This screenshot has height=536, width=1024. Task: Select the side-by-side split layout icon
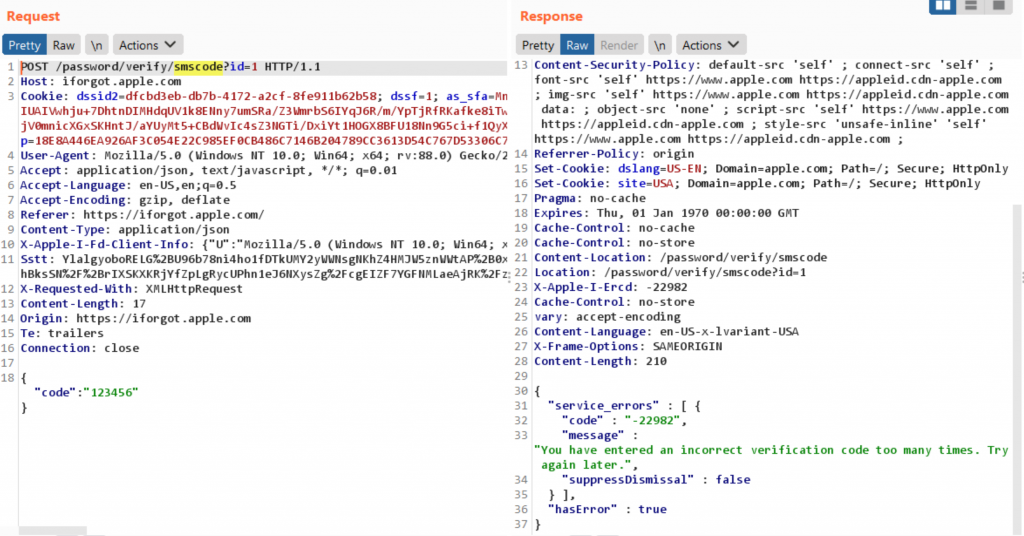(943, 6)
